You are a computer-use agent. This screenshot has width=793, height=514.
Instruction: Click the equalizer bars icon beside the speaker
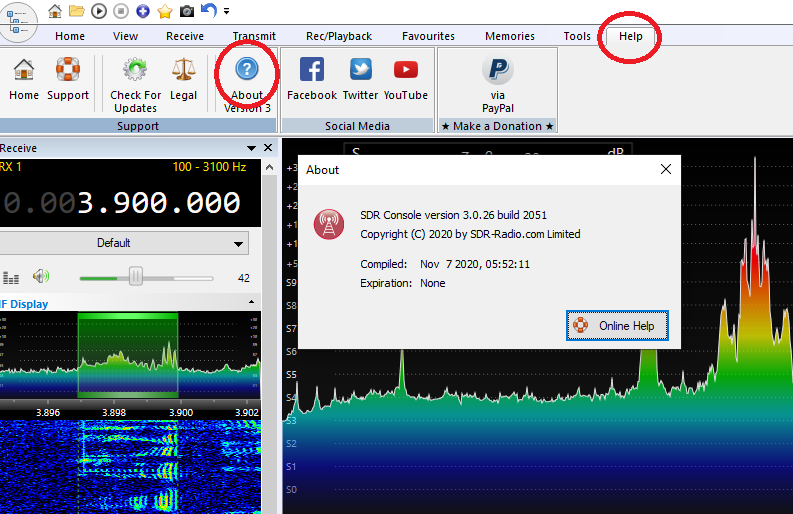coord(11,278)
